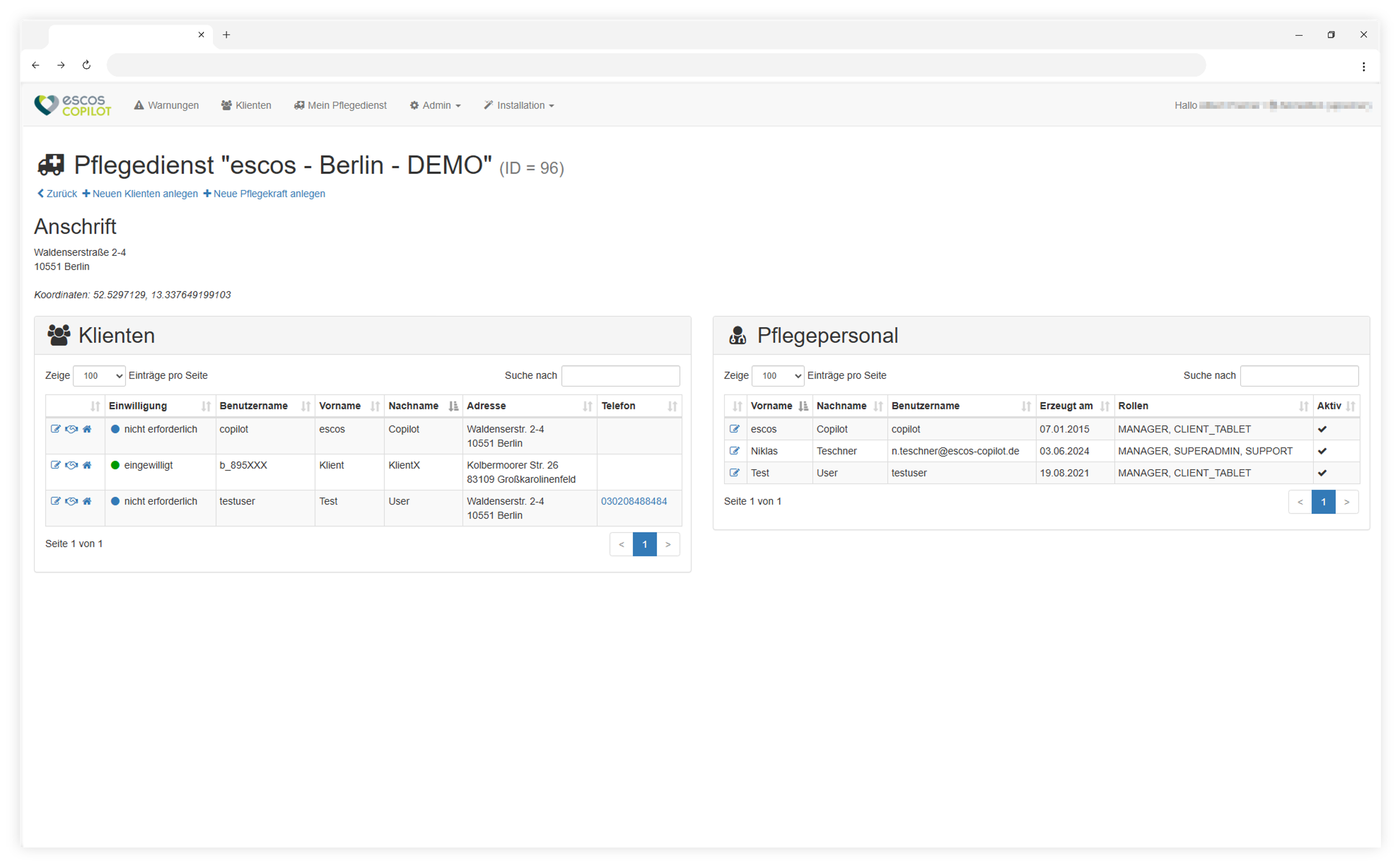Sort Pflegepersonal table by Erzeugt am
Screen dimensions: 1400x867
1075,406
